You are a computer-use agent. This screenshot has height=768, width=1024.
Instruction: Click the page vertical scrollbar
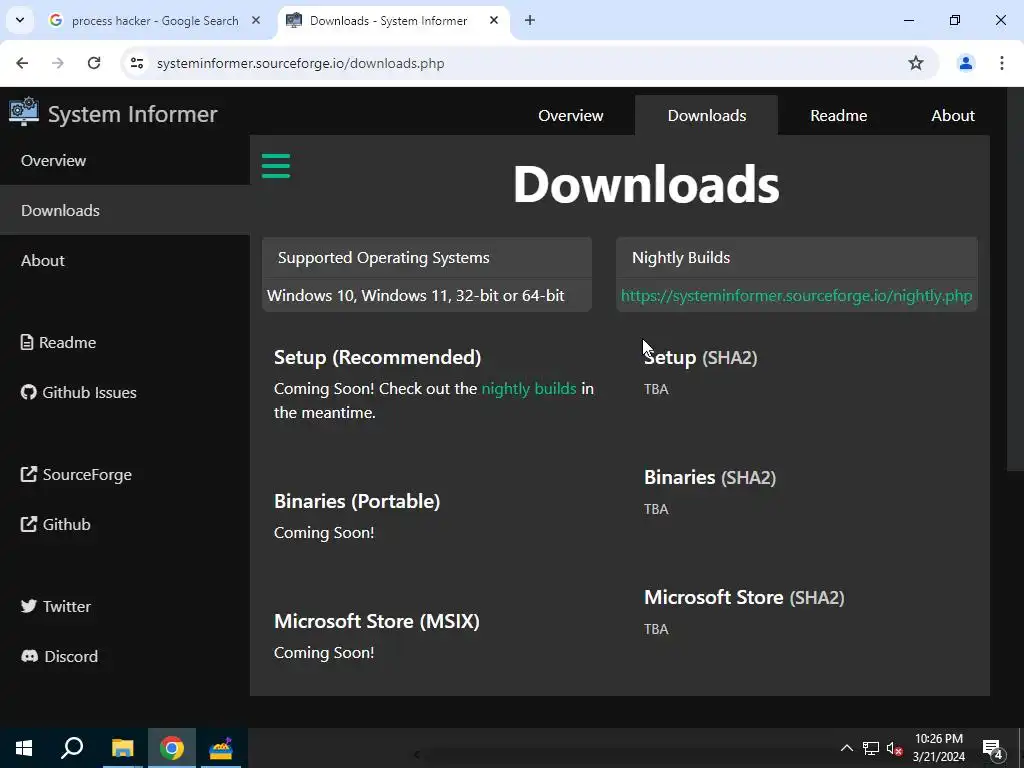point(1015,280)
